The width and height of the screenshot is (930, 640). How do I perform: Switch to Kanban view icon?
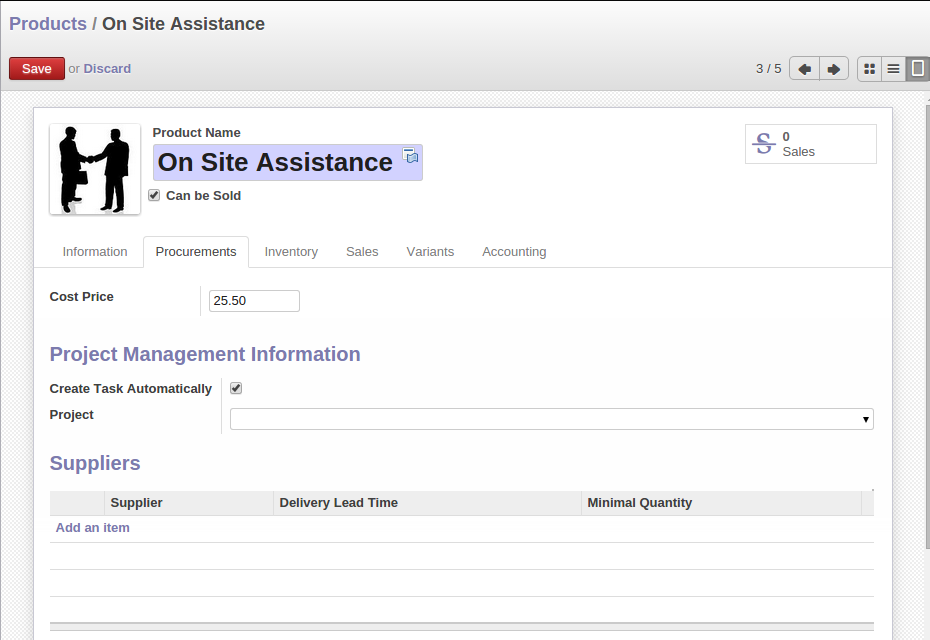pos(869,69)
